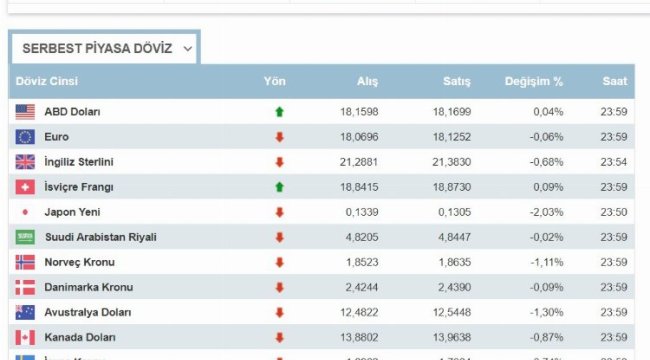Screen dimensions: 650x360
Task: Select Norveç Kronu change -1,11%
Action: (x=546, y=262)
